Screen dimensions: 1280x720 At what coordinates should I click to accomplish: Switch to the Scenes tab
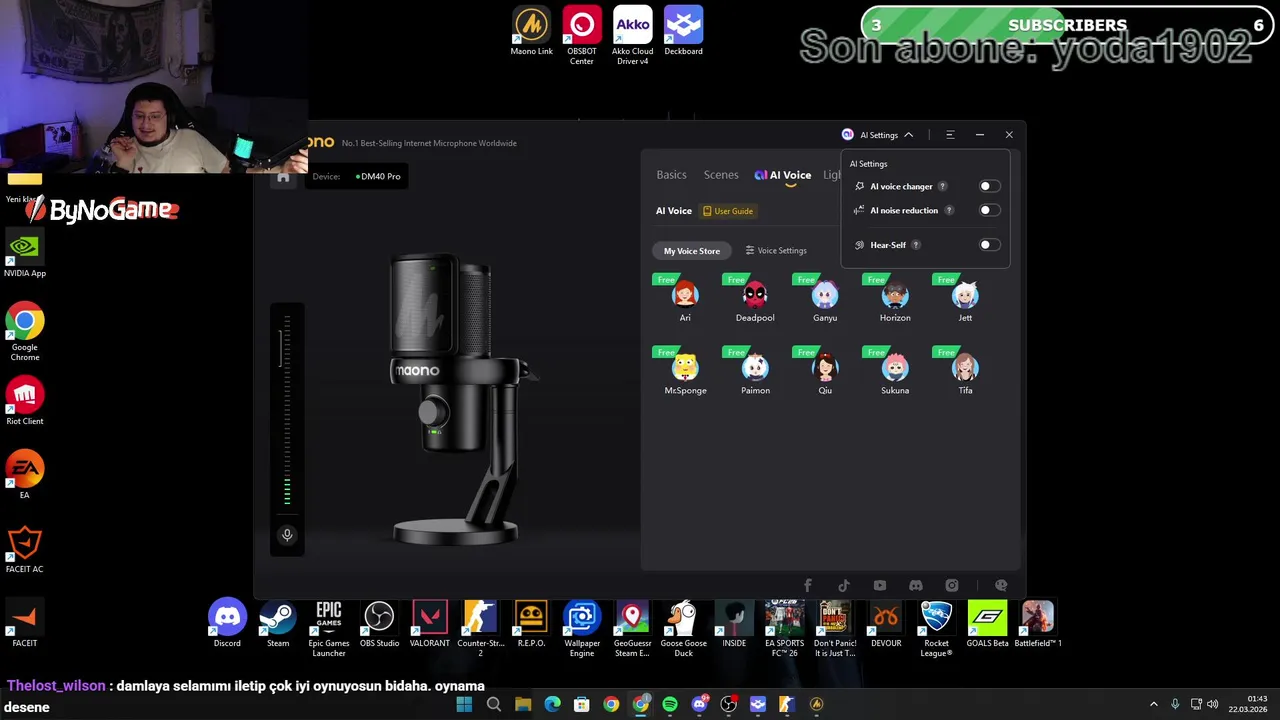point(721,175)
